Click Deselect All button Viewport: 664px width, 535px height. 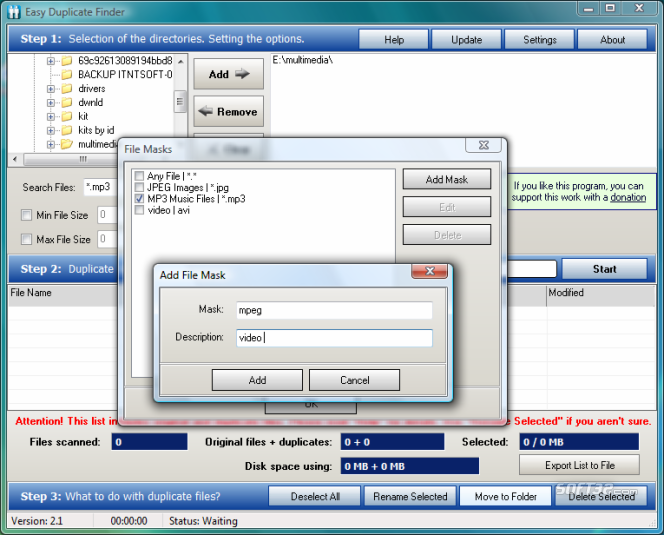[315, 496]
